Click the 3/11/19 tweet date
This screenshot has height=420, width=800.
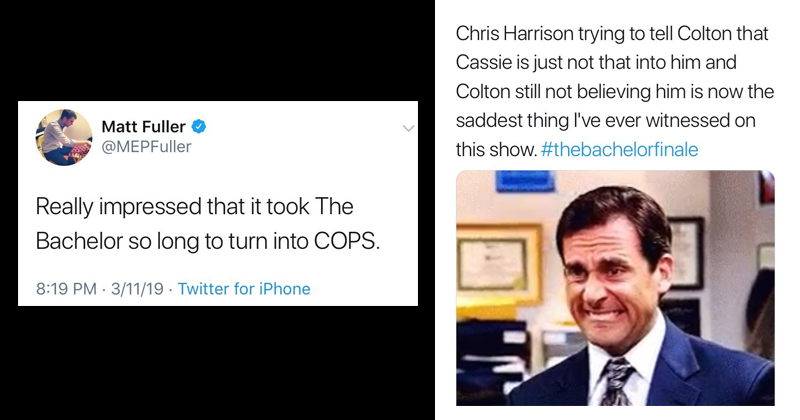point(136,289)
